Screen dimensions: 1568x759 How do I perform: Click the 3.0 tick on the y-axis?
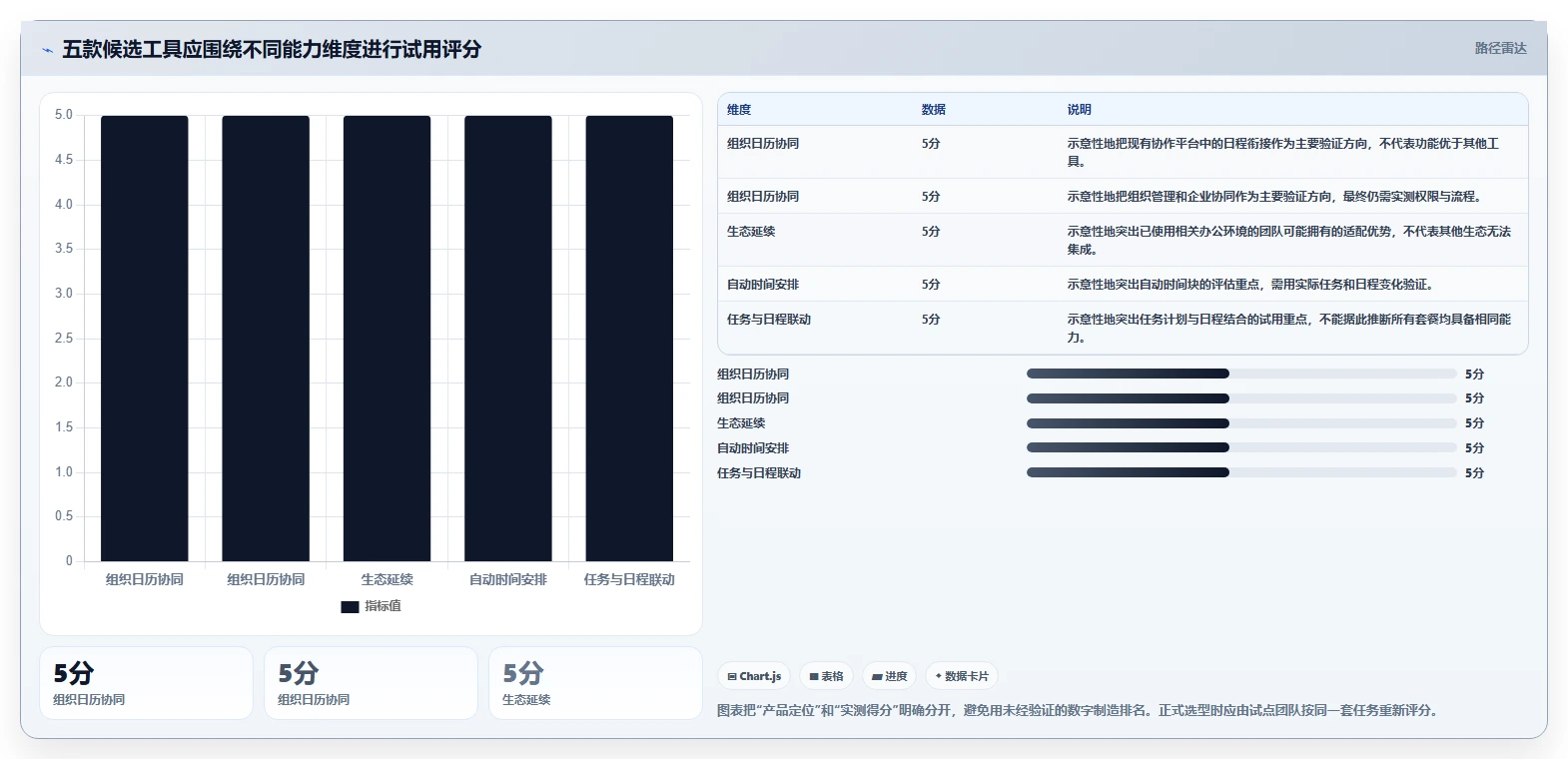(64, 294)
